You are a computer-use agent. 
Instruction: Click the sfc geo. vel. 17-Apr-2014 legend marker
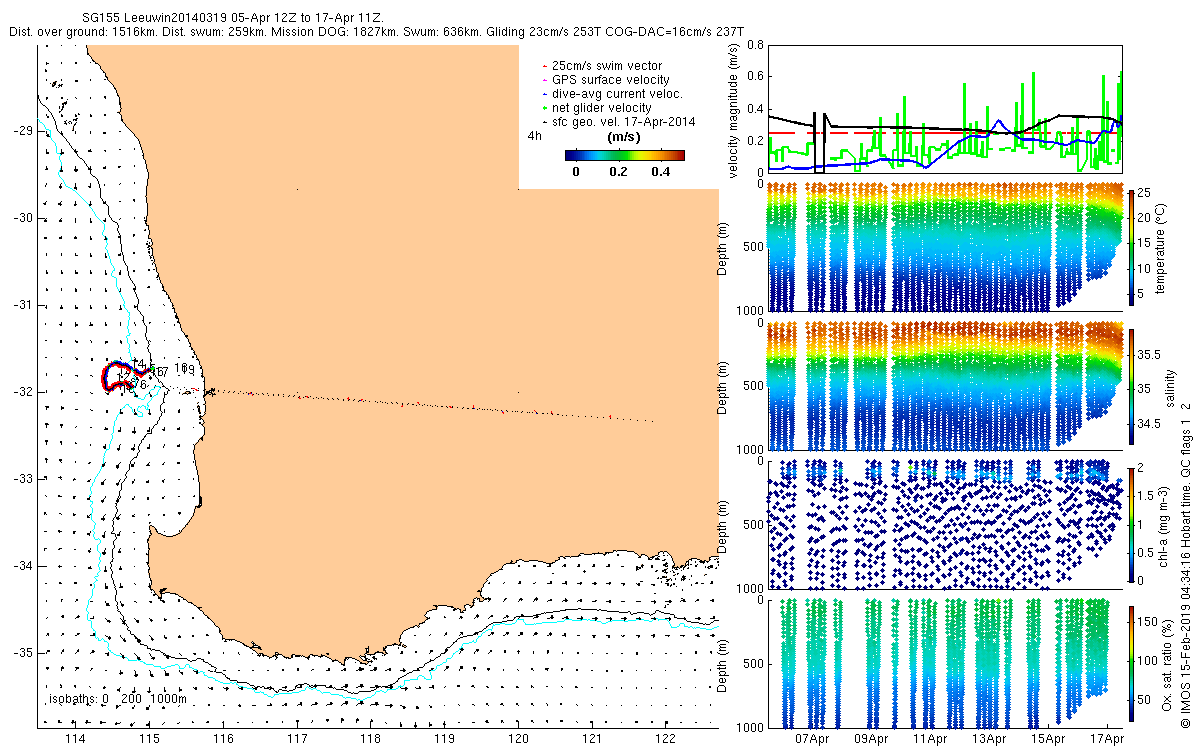click(543, 122)
